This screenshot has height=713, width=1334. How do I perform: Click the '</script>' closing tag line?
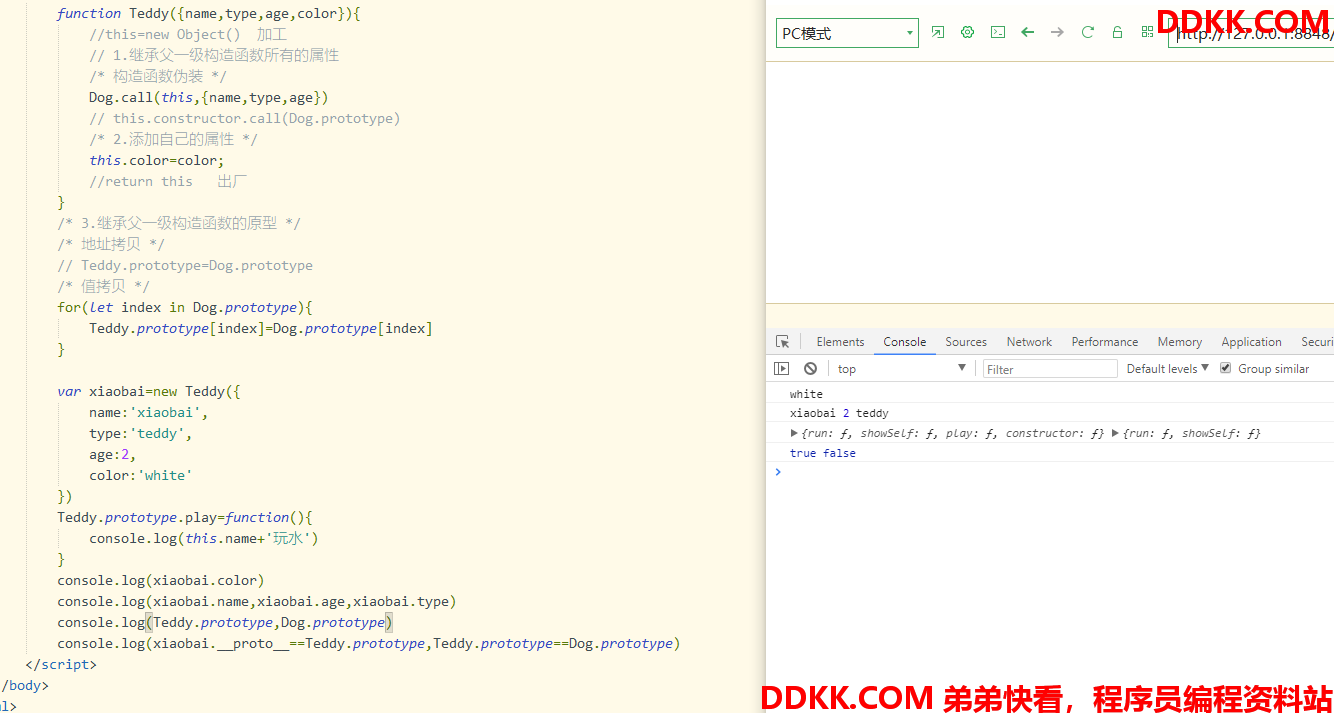61,664
